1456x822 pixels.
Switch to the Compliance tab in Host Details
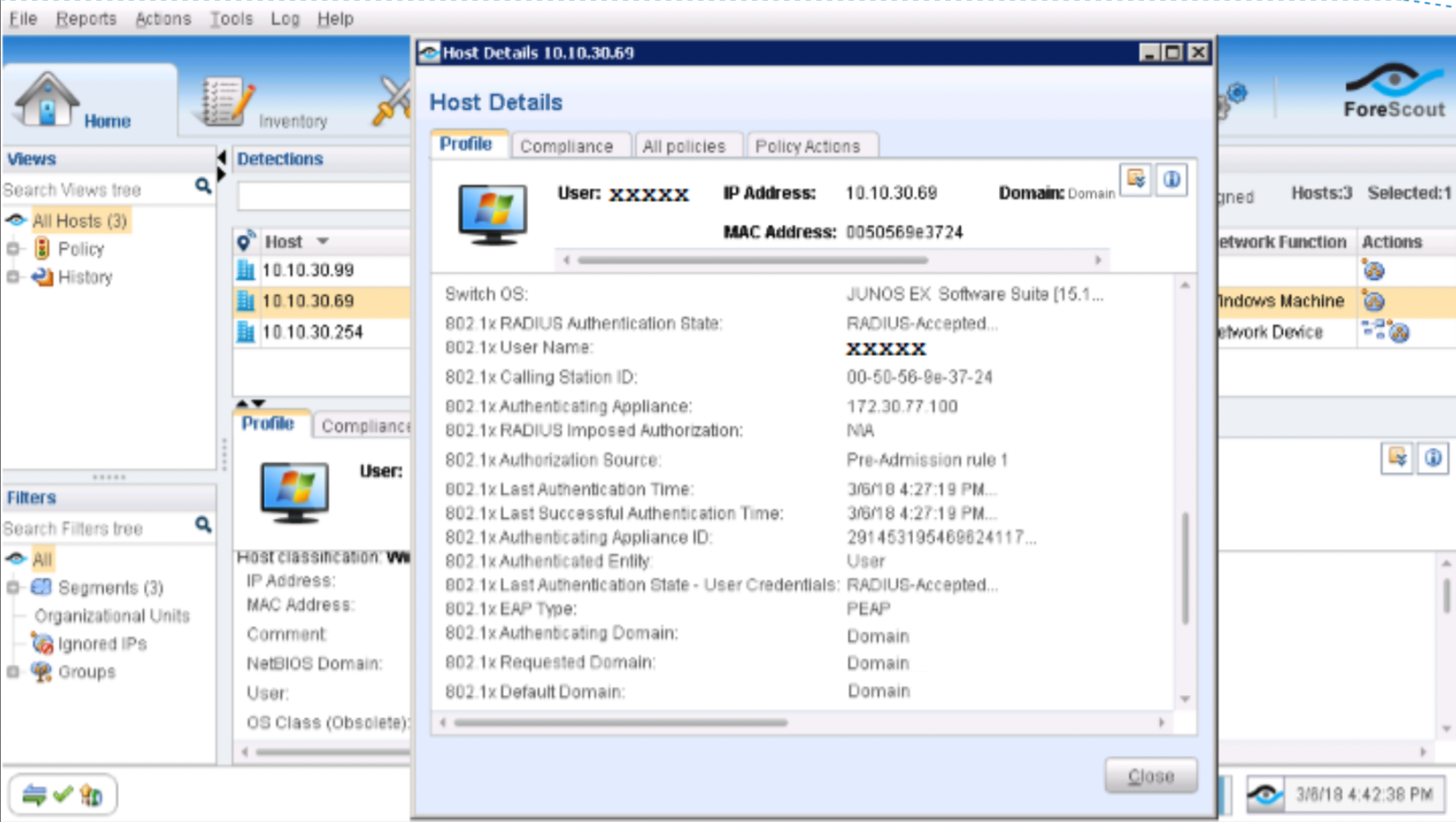pyautogui.click(x=566, y=146)
